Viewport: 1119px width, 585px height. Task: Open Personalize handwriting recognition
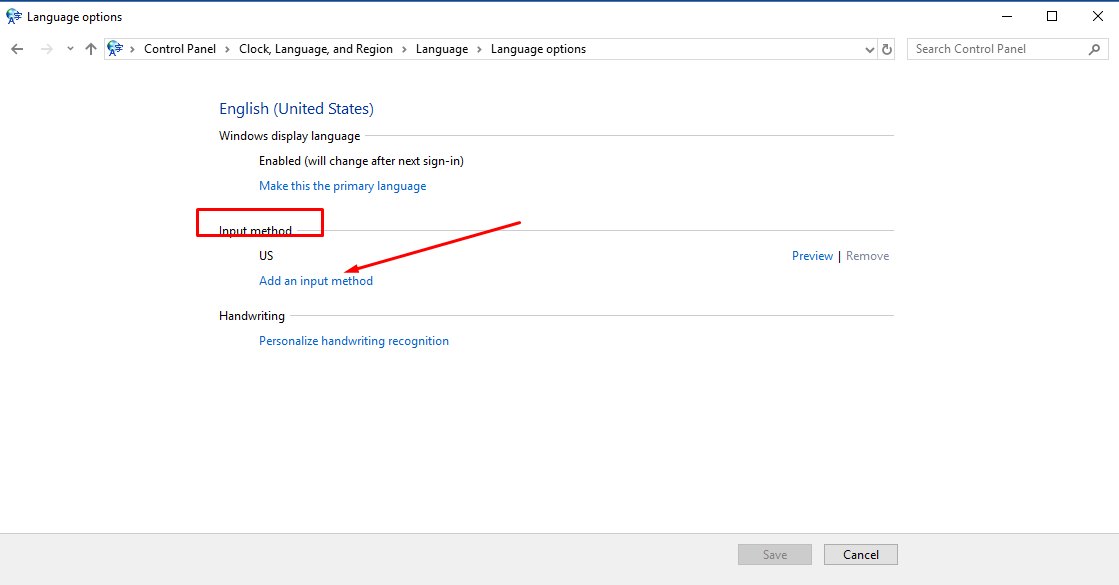[354, 341]
